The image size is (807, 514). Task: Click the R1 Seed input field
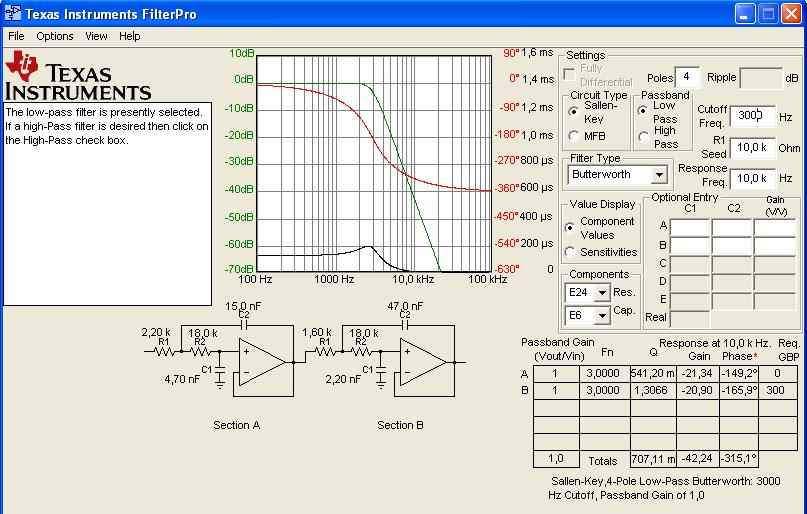[752, 148]
